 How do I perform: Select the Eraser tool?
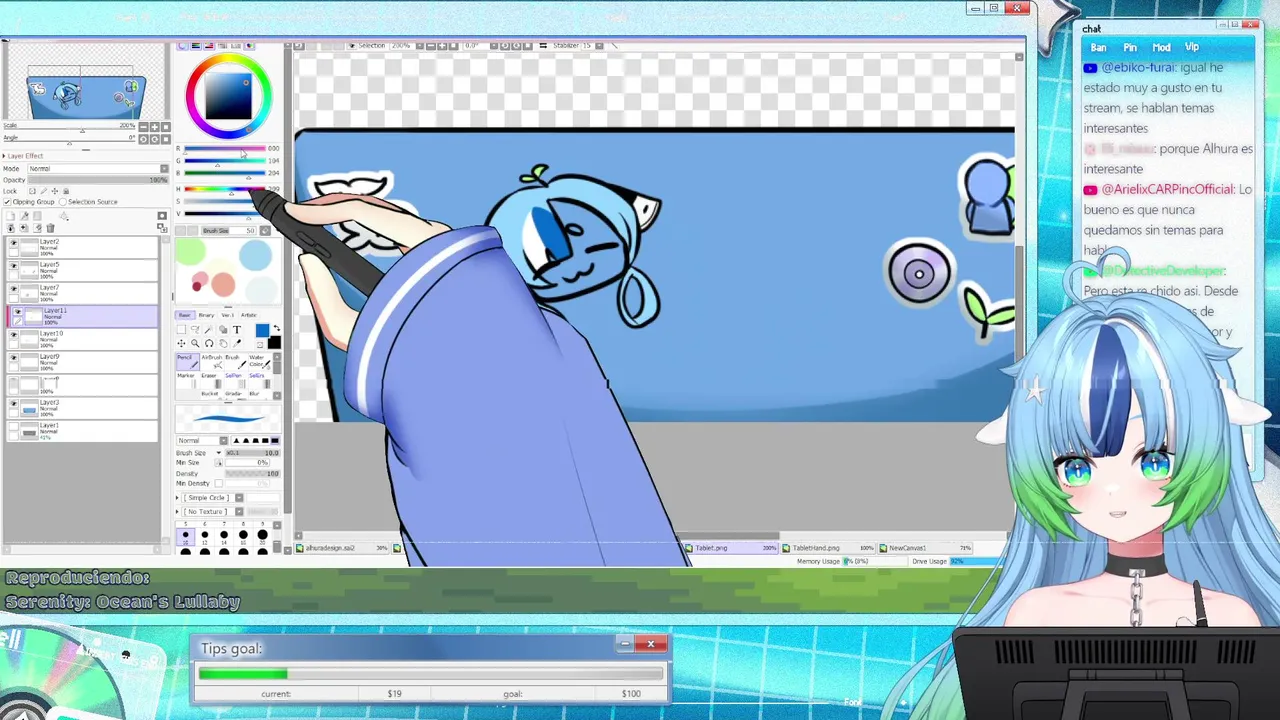tap(211, 380)
